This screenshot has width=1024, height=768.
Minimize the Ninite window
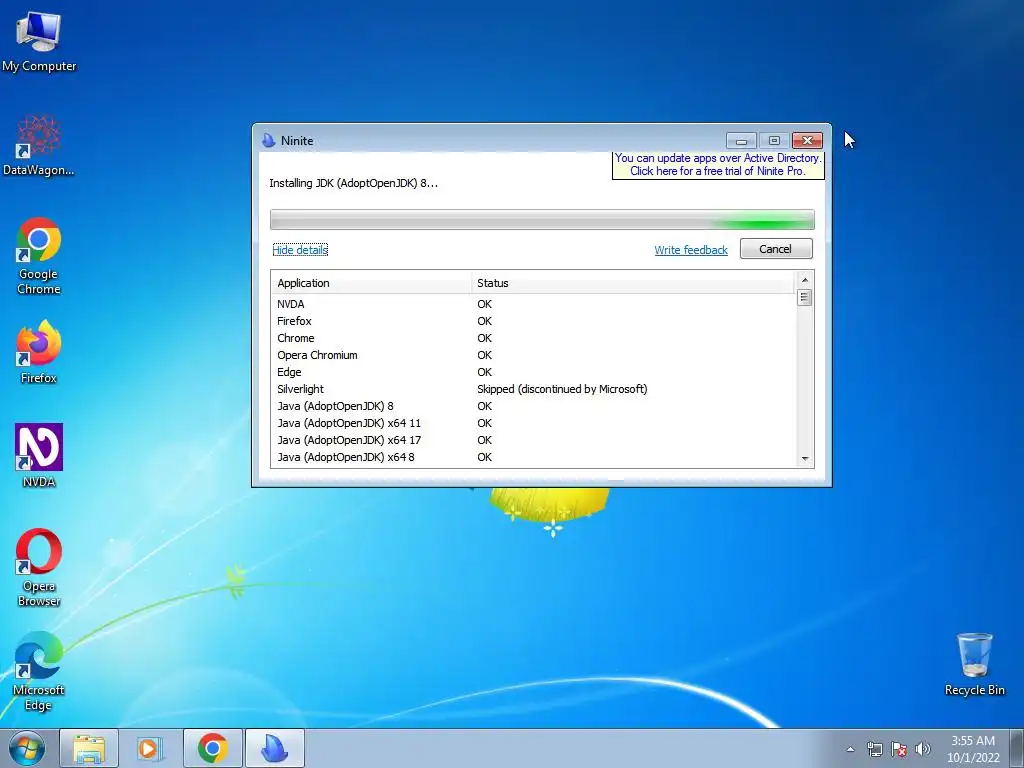[741, 140]
